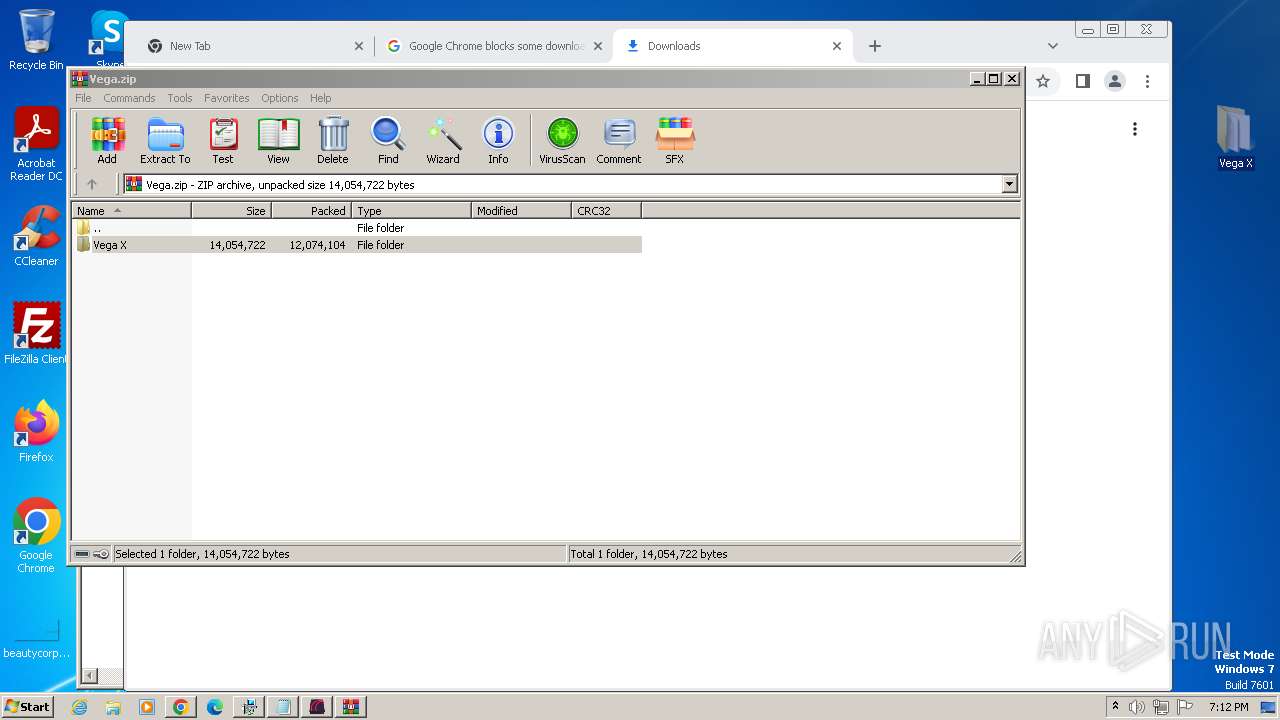Screen dimensions: 1280x720
Task: Switch to the Downloads tab in Chrome
Action: click(x=733, y=46)
